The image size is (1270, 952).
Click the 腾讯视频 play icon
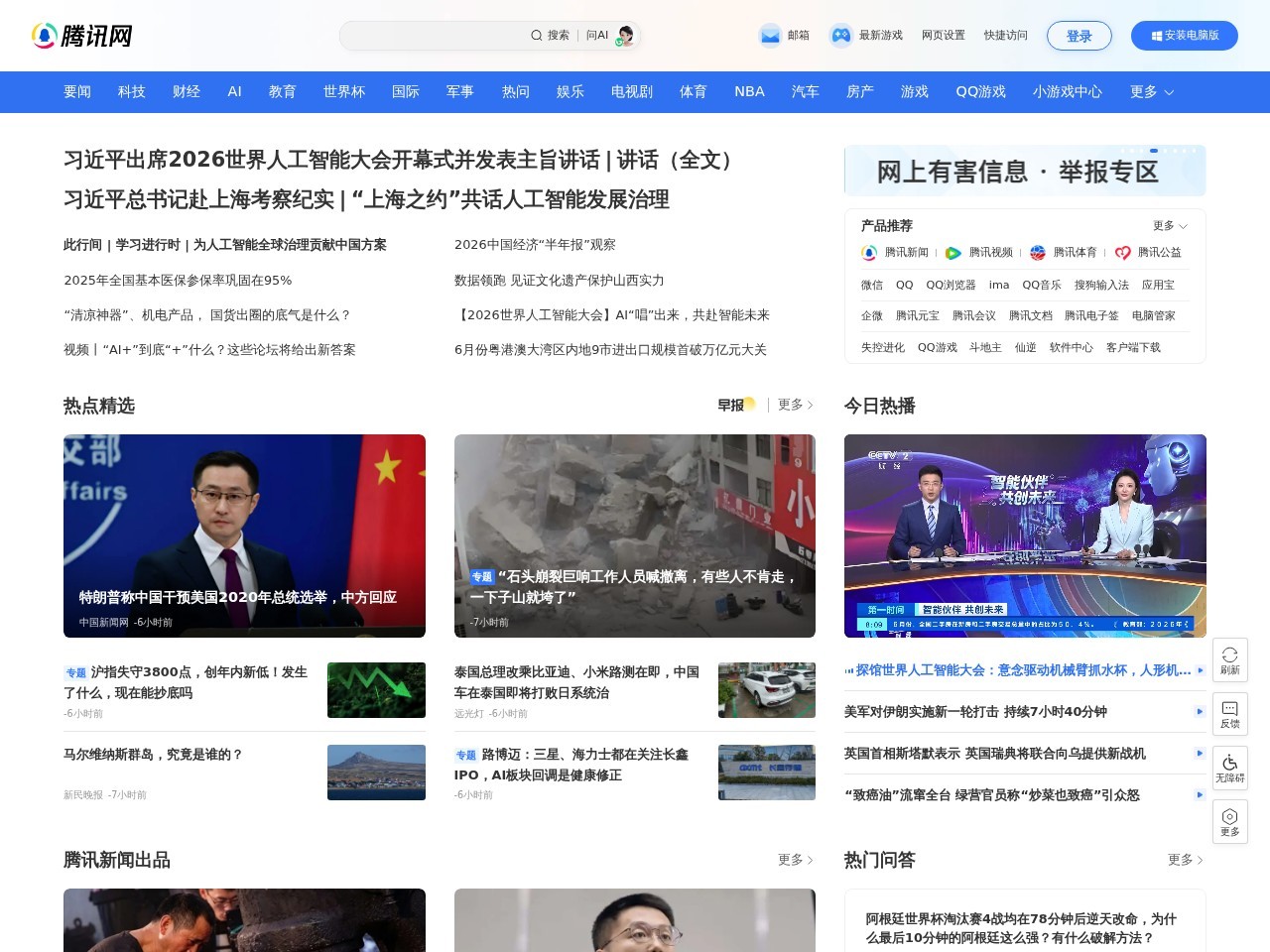(x=953, y=253)
